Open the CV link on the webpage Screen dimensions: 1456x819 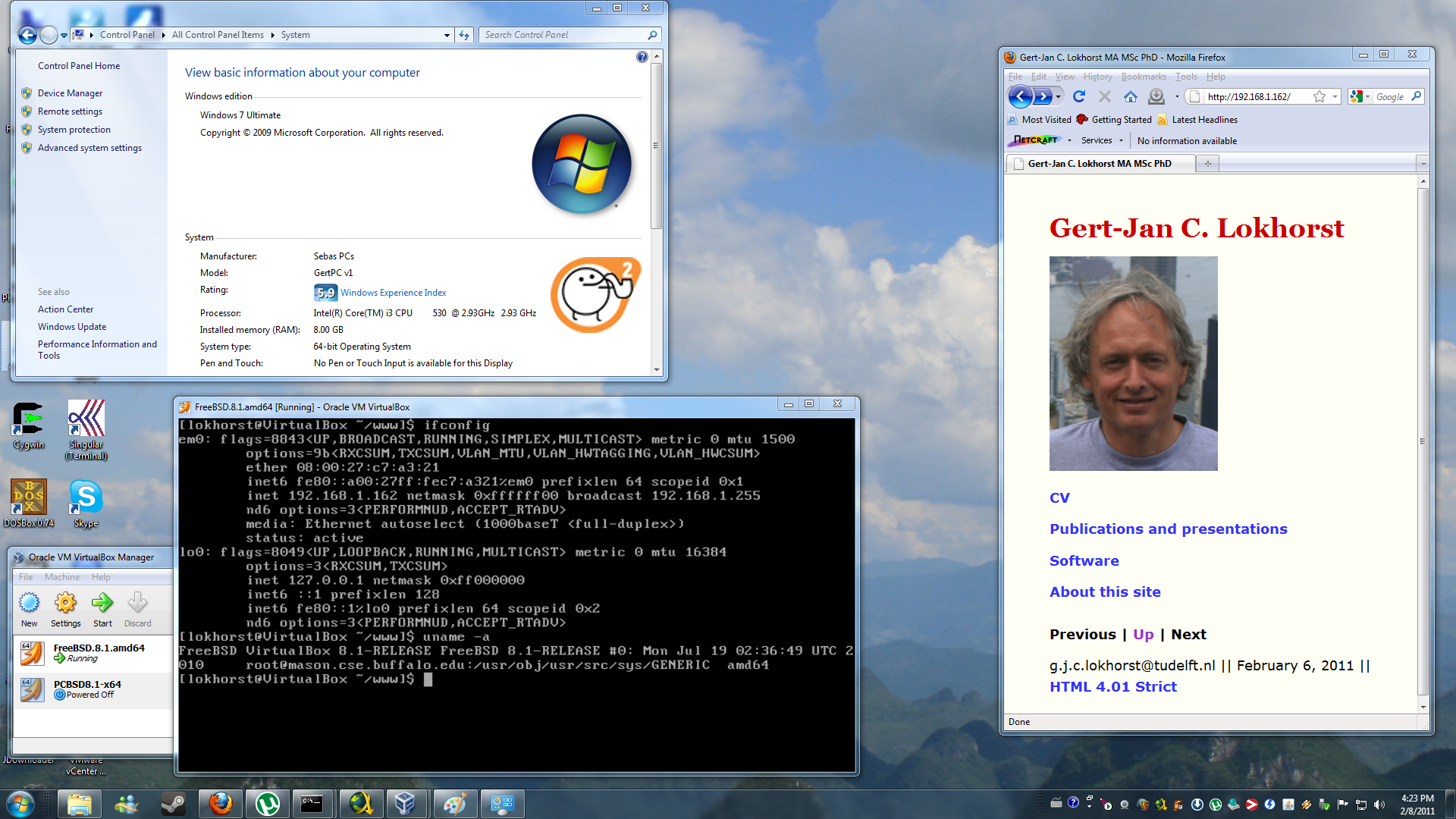point(1059,497)
